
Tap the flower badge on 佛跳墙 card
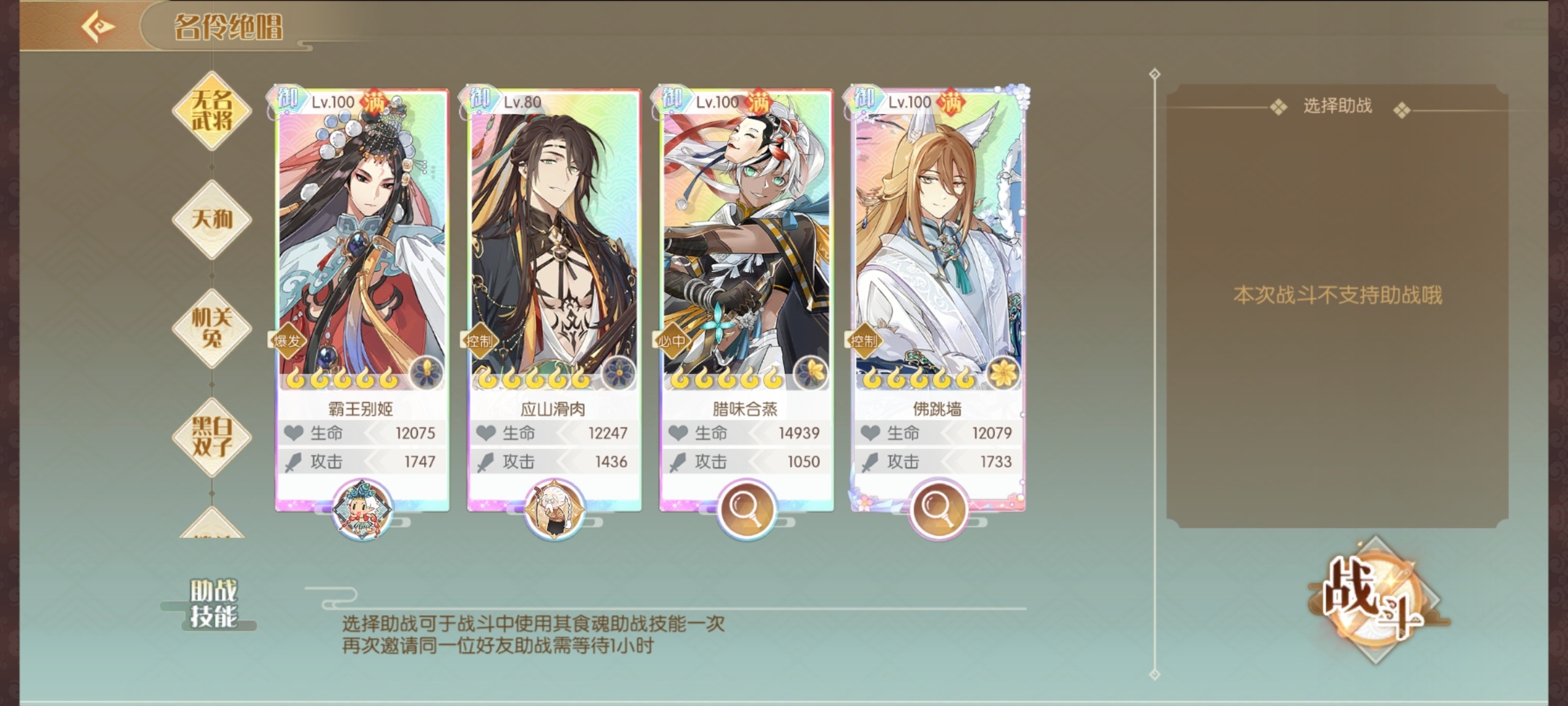(x=1003, y=373)
